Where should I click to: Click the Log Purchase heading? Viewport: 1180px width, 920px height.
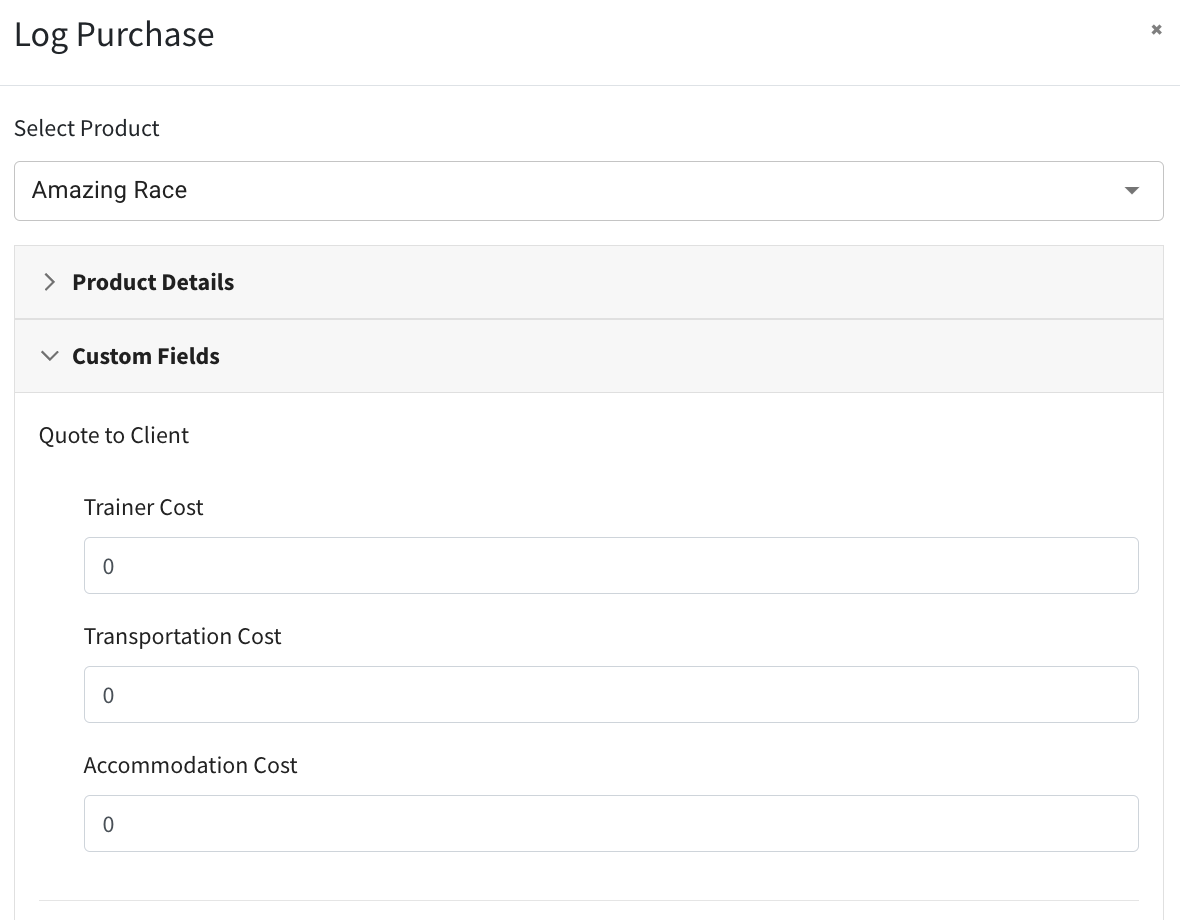click(x=114, y=35)
